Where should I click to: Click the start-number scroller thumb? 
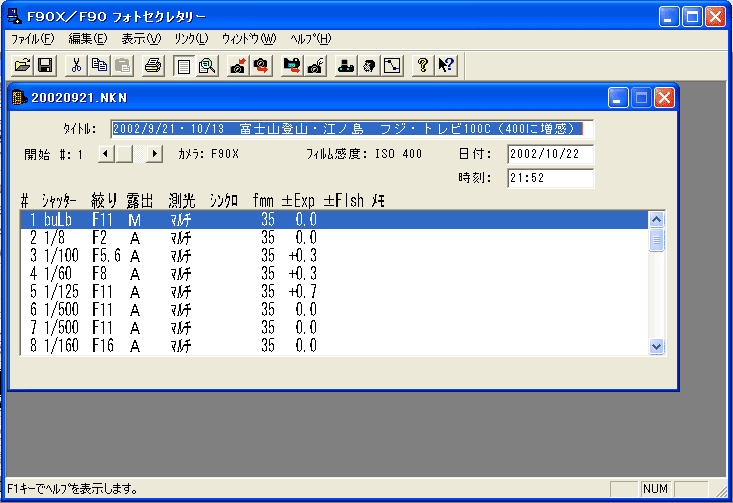[124, 153]
